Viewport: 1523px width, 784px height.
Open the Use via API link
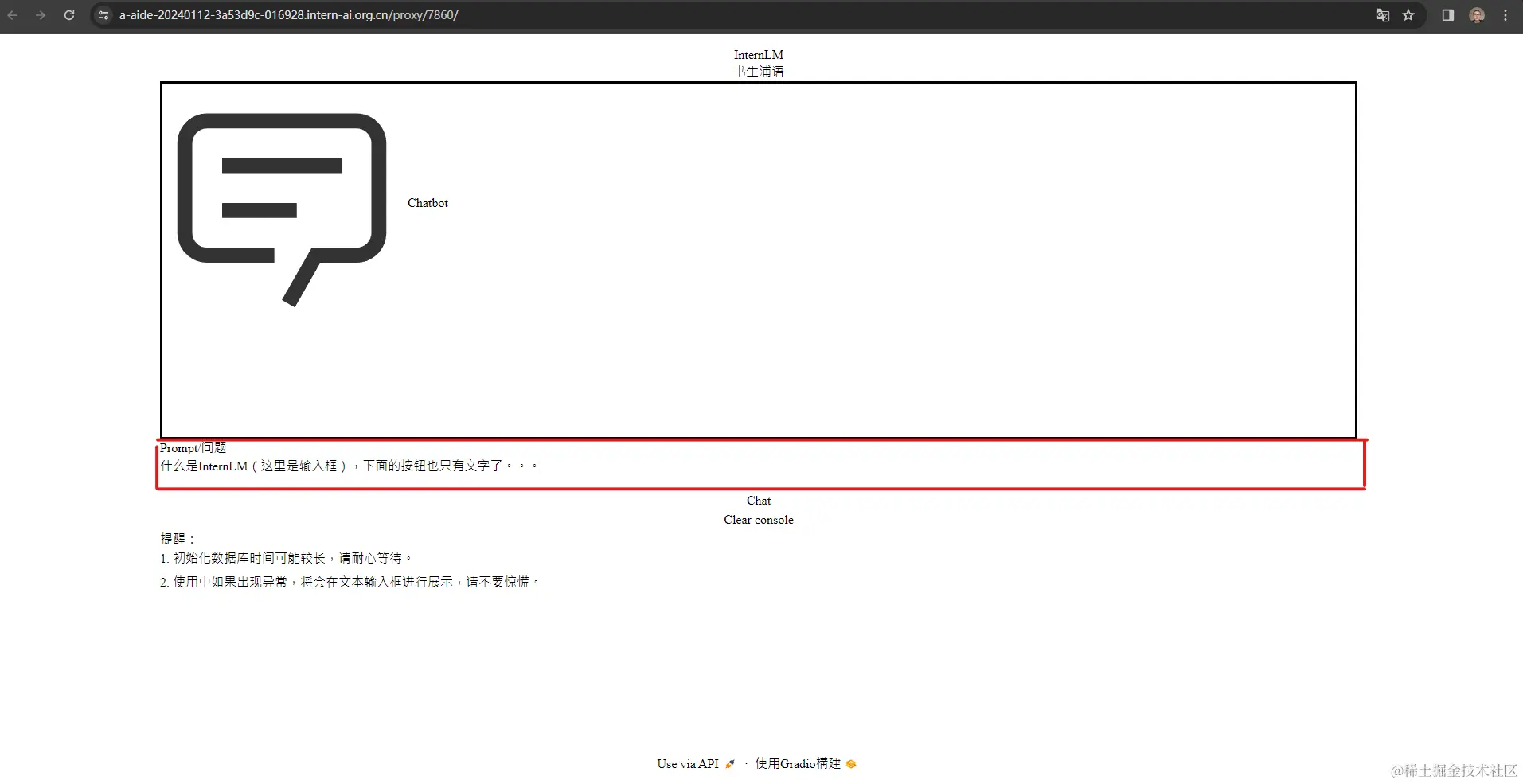click(696, 764)
